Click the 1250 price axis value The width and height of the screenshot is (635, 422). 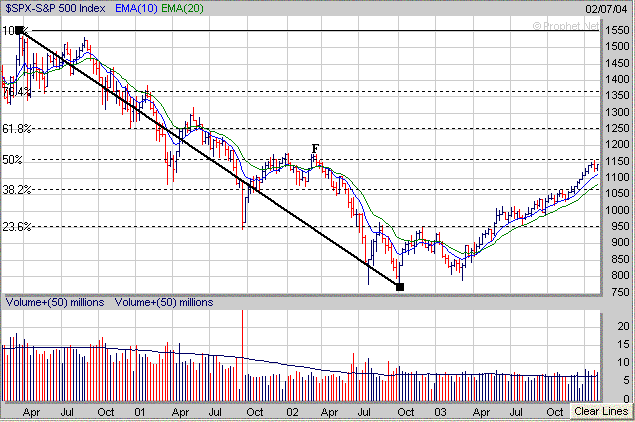pyautogui.click(x=617, y=128)
